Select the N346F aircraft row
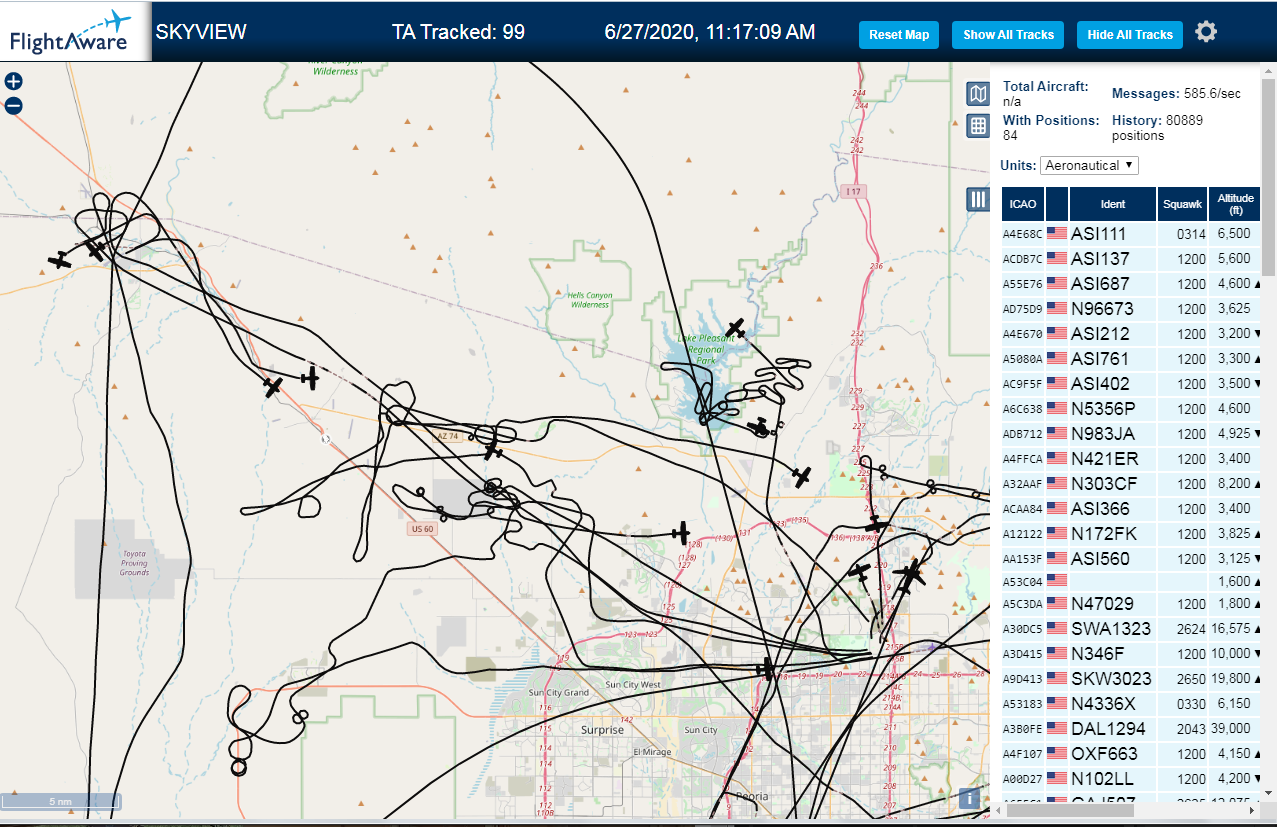The height and width of the screenshot is (827, 1277). pyautogui.click(x=1132, y=654)
